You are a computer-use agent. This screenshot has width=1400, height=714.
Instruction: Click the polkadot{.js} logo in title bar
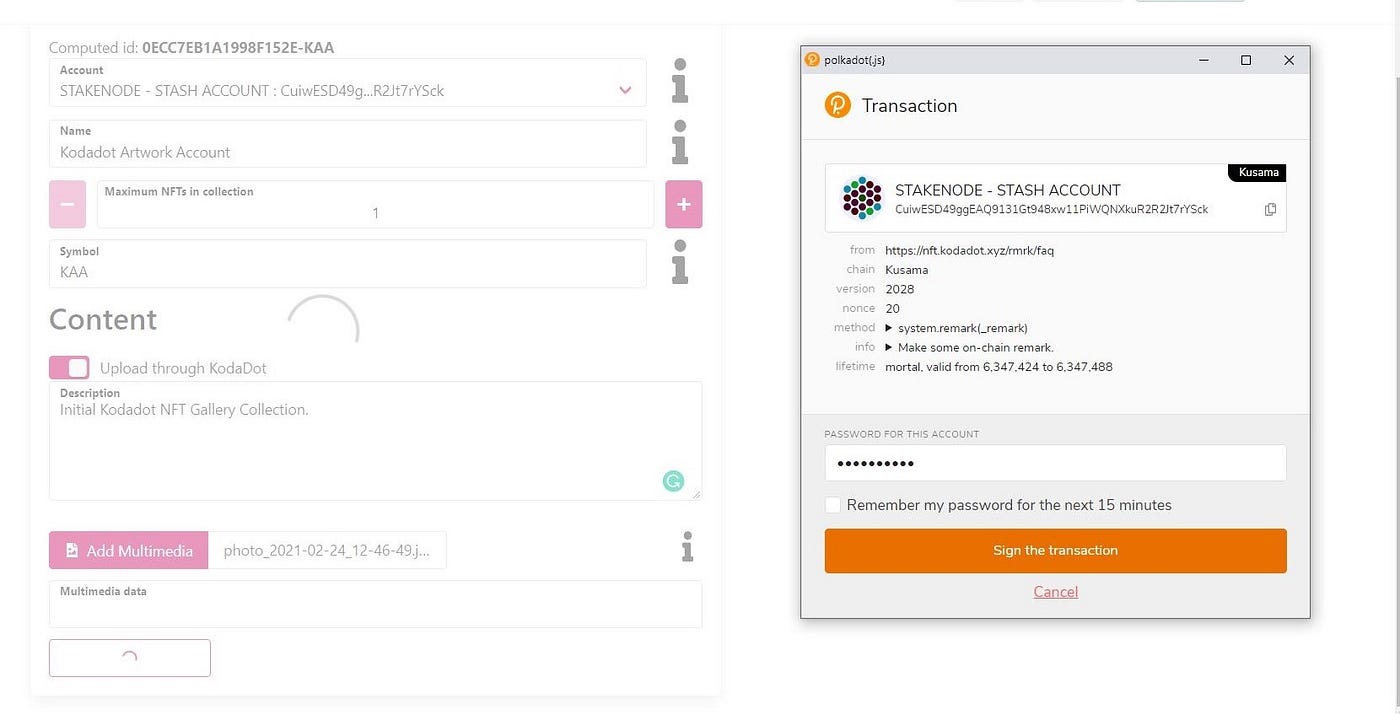point(812,60)
